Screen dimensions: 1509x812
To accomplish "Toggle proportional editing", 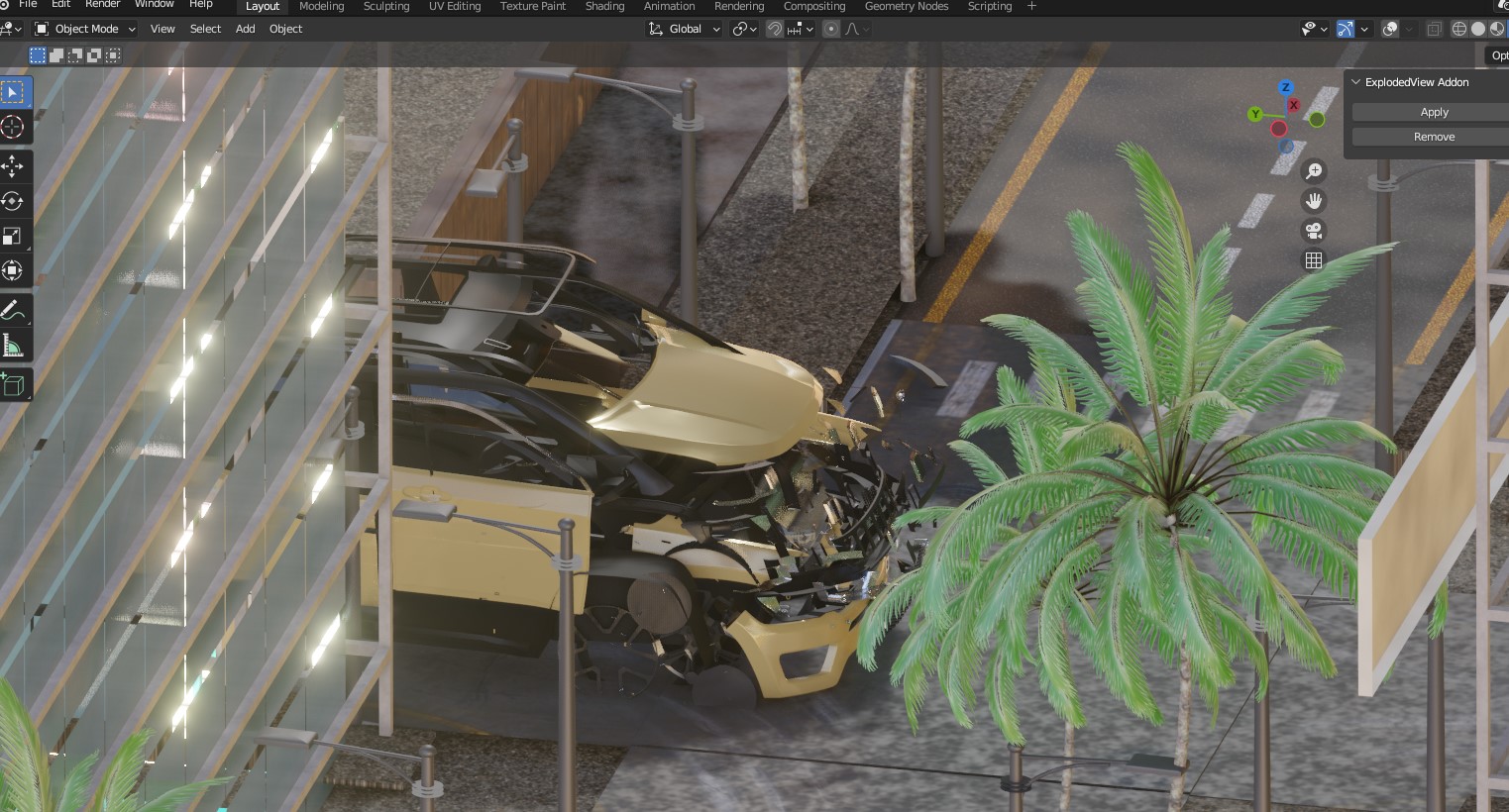I will (x=830, y=28).
